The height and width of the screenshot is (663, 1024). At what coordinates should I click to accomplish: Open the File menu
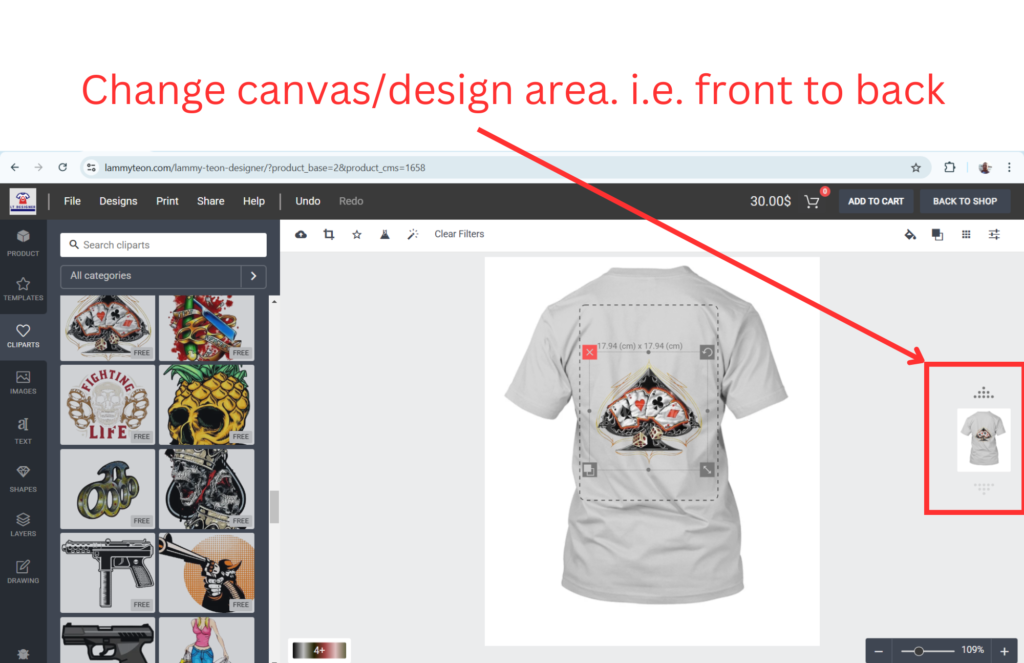pyautogui.click(x=72, y=201)
